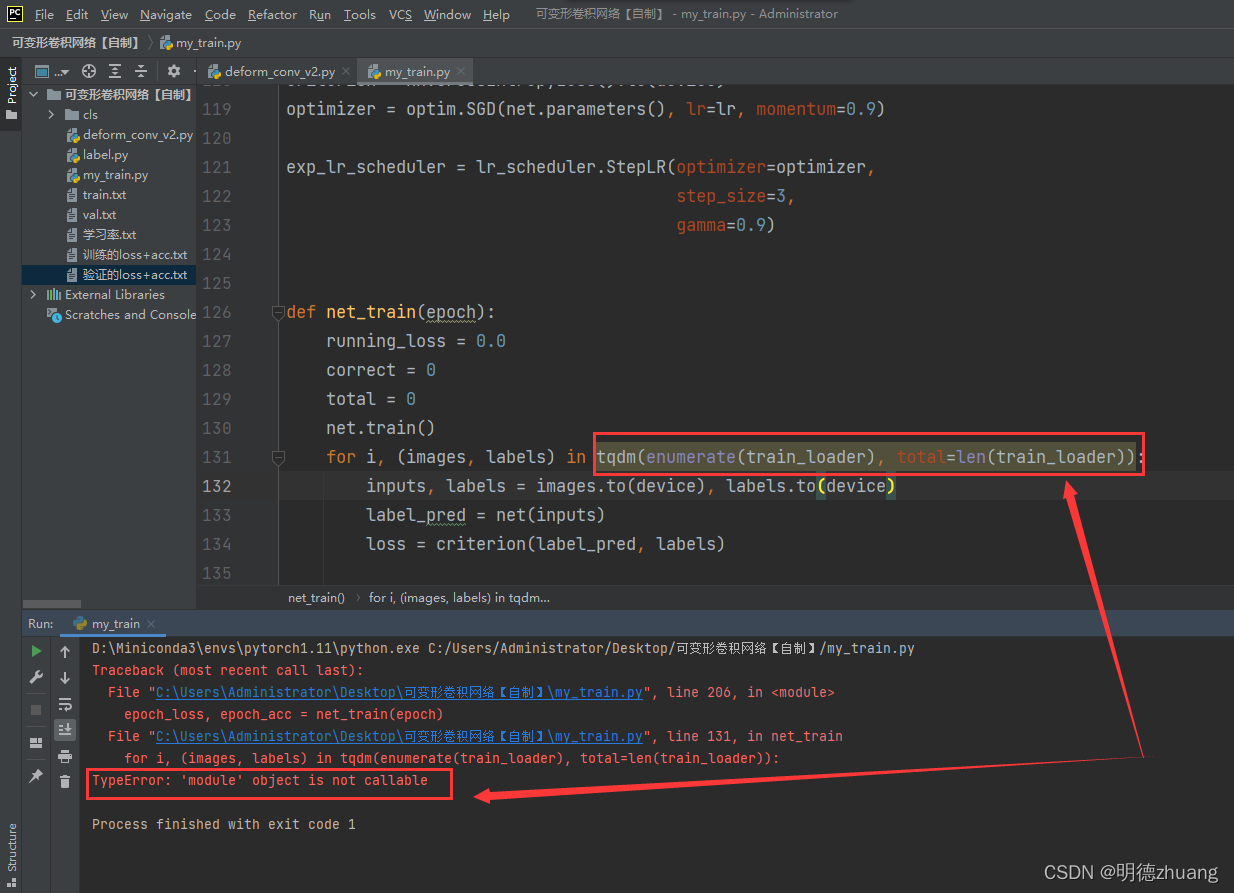Toggle the Project tool window stripe button
The width and height of the screenshot is (1234, 893).
(x=11, y=93)
